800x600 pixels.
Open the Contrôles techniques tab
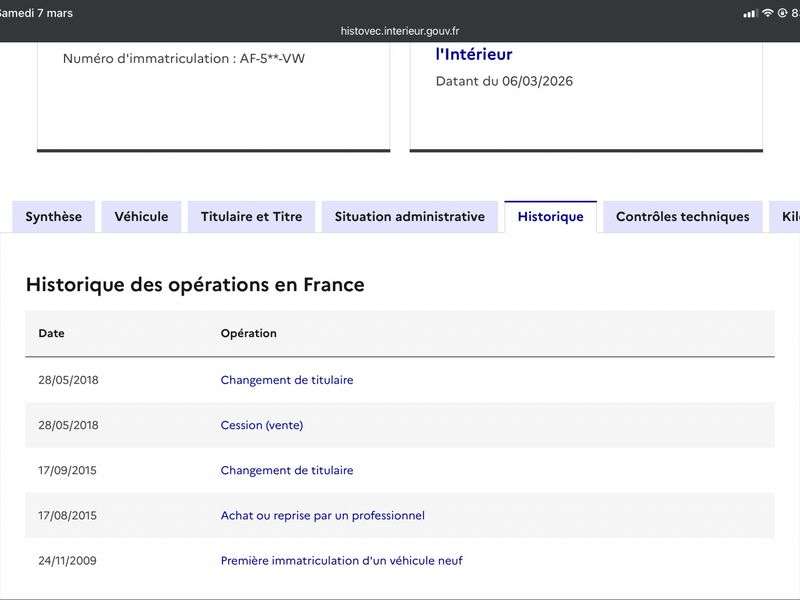point(682,217)
